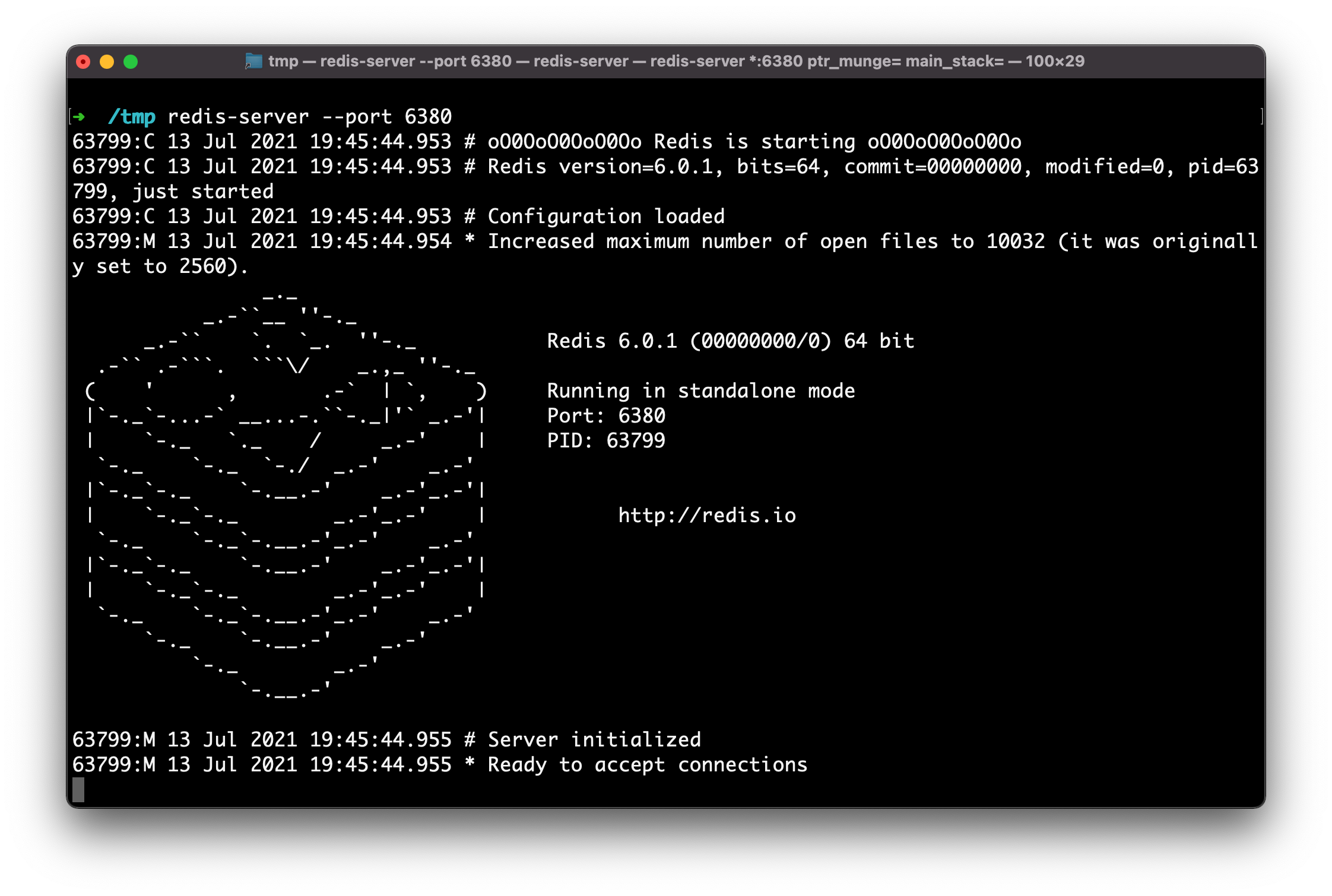Click 'Ready to accept connections' log line

click(647, 764)
